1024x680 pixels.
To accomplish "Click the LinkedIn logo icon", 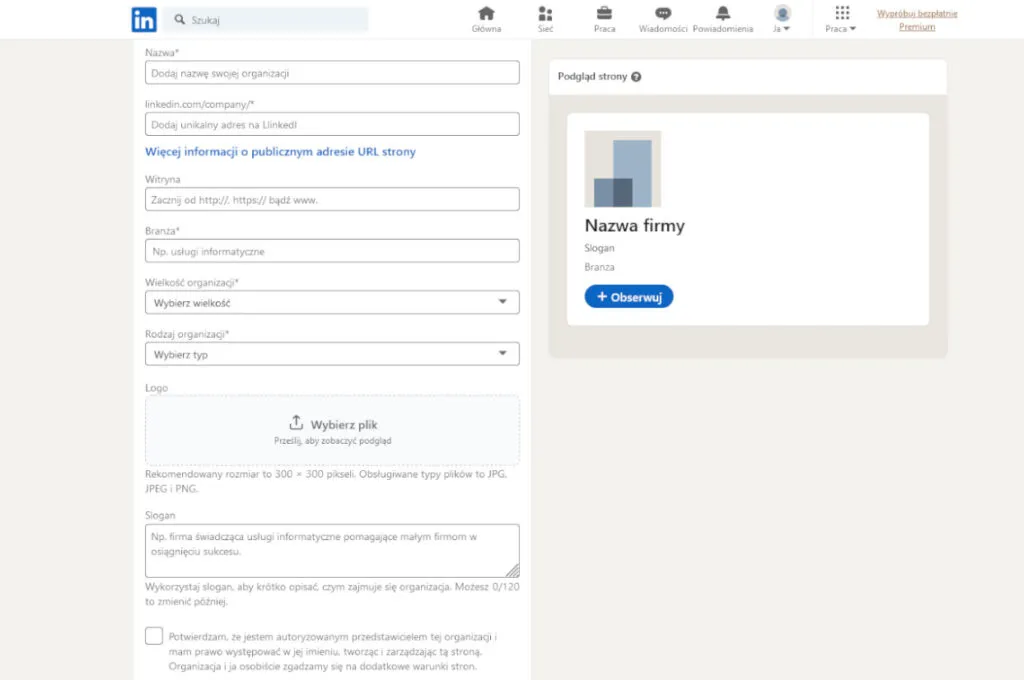I will [x=143, y=19].
